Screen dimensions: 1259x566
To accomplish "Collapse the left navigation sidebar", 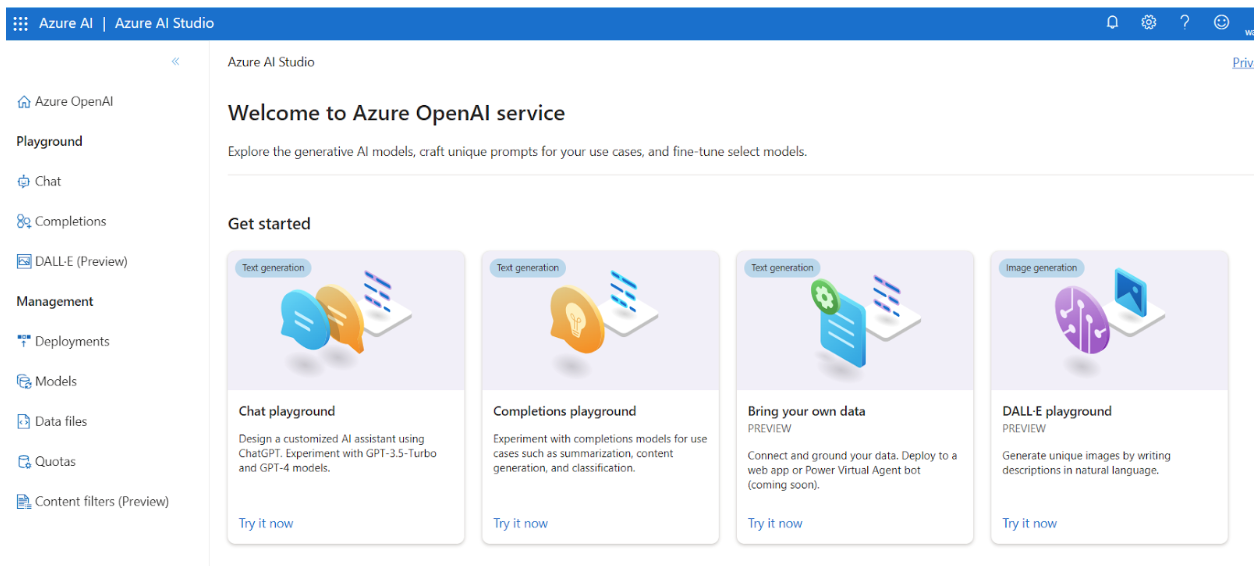I will (175, 62).
